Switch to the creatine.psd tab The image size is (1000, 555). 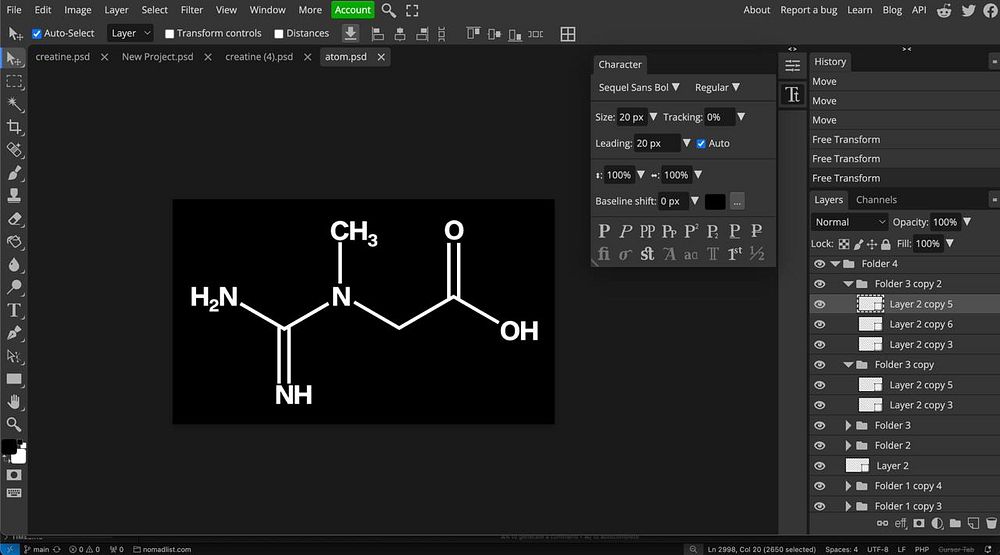coord(62,57)
